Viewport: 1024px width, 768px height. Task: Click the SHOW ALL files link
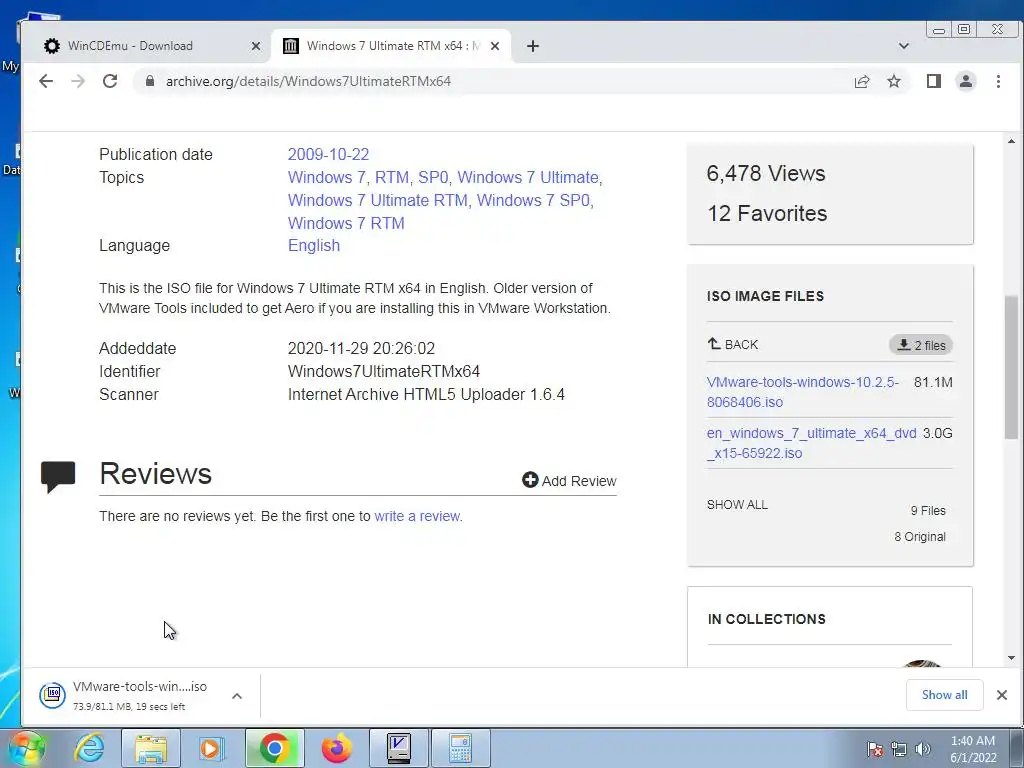pos(737,505)
